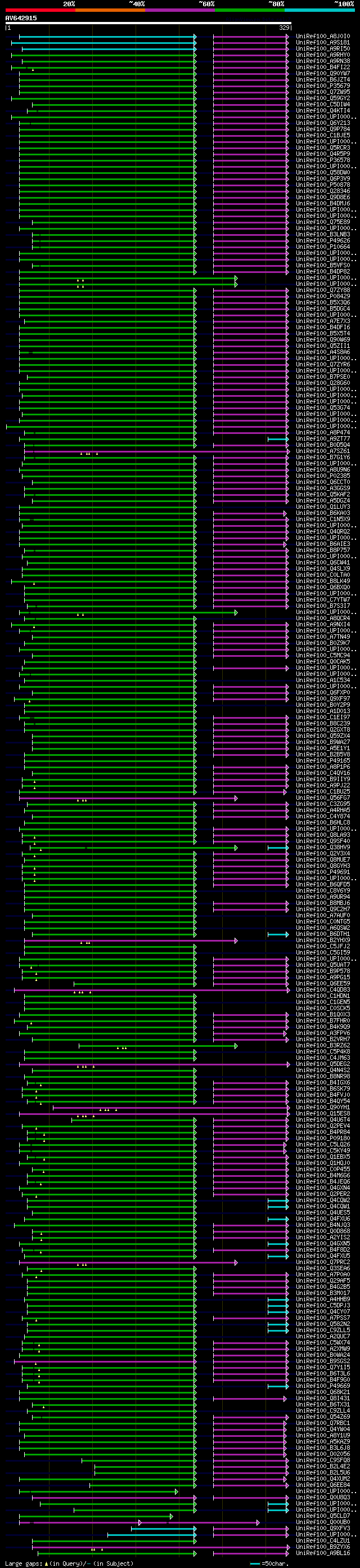The image size is (360, 1568).
Task: Click the UniRef100_A9ZT77 hit label
Action: click(323, 439)
